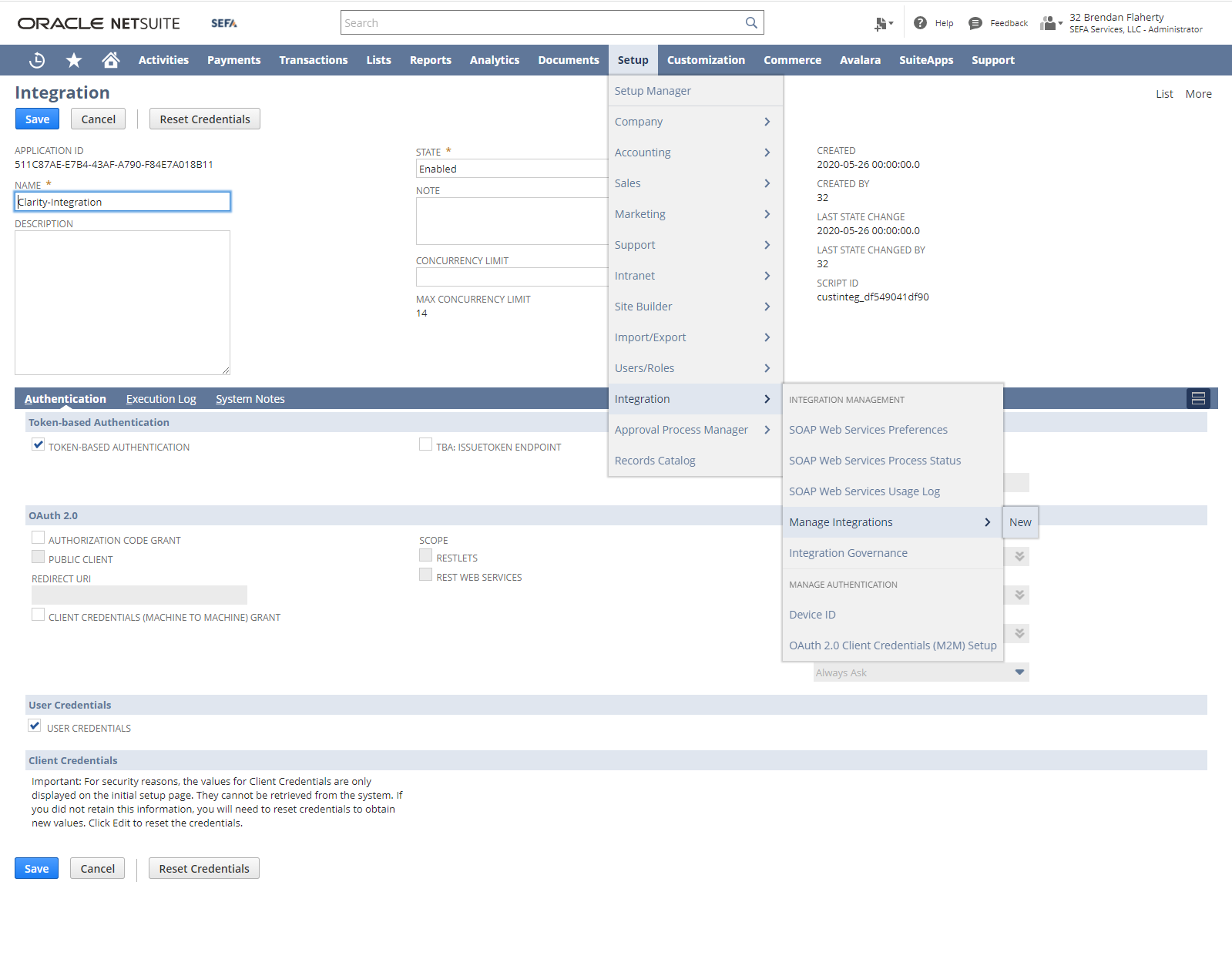1232x979 pixels.
Task: Click the SEFA company logo
Action: (224, 23)
